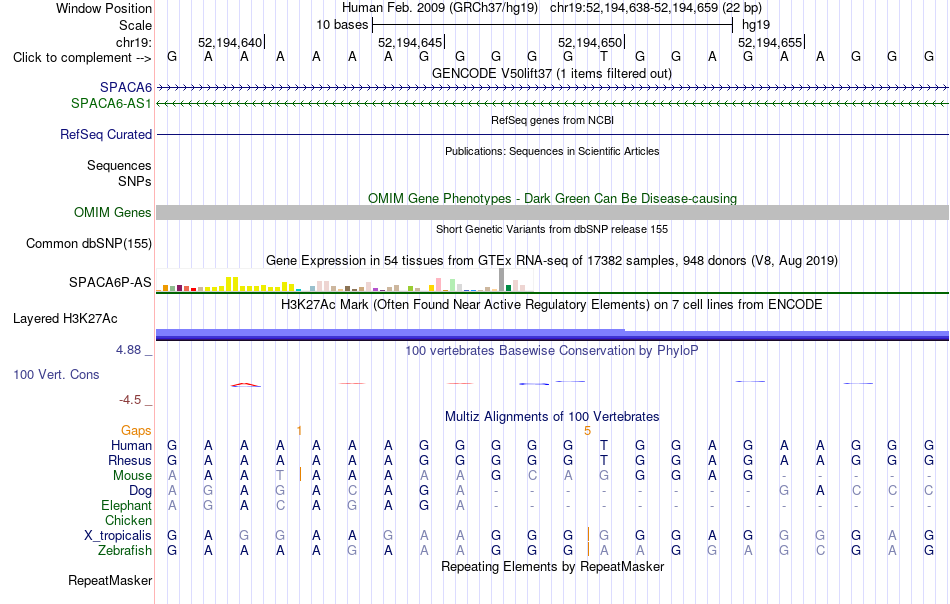The height and width of the screenshot is (604, 950).
Task: Click 'Repeating Elements by RepeatMasker' title
Action: [552, 566]
